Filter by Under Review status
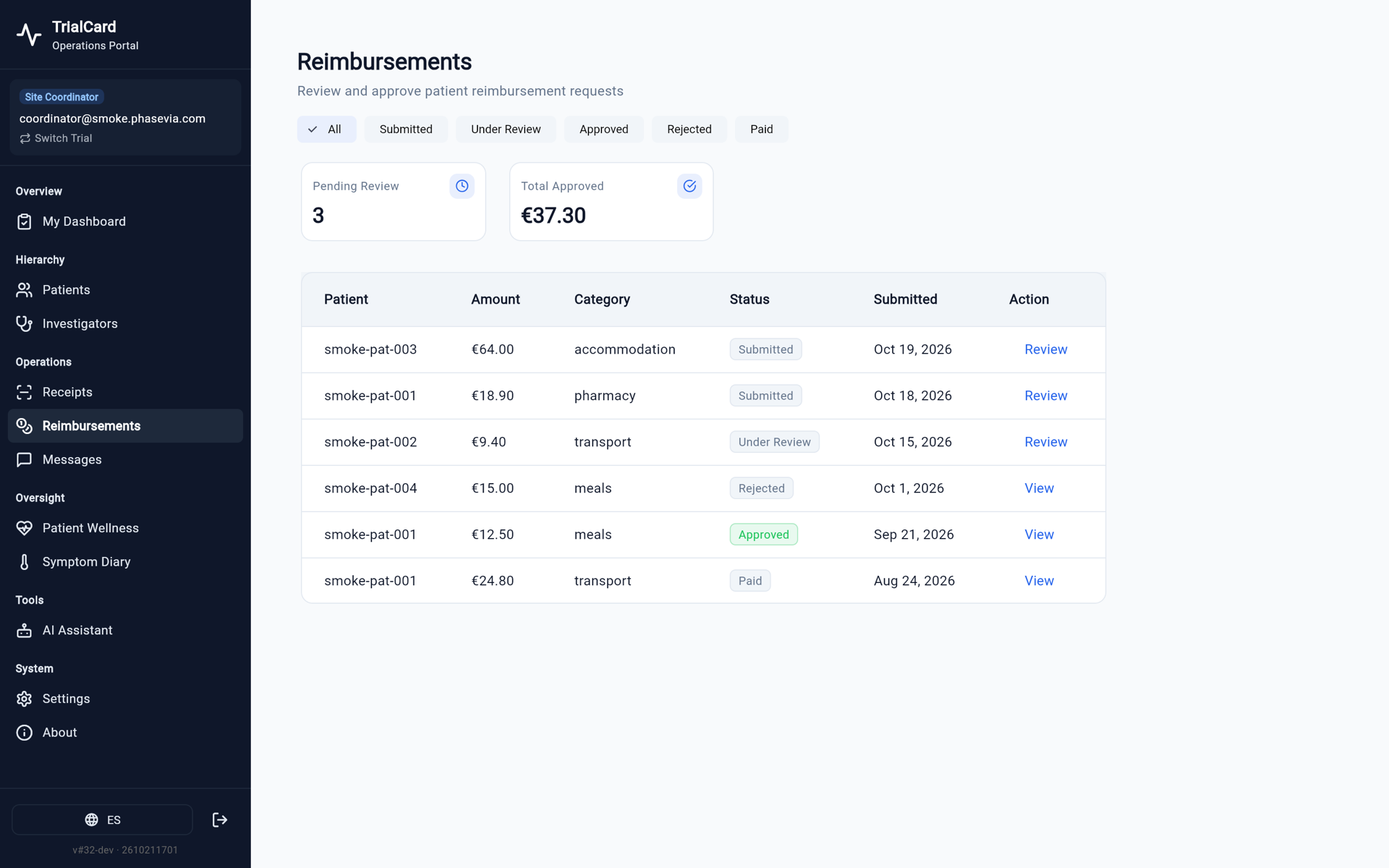1389x868 pixels. point(506,129)
